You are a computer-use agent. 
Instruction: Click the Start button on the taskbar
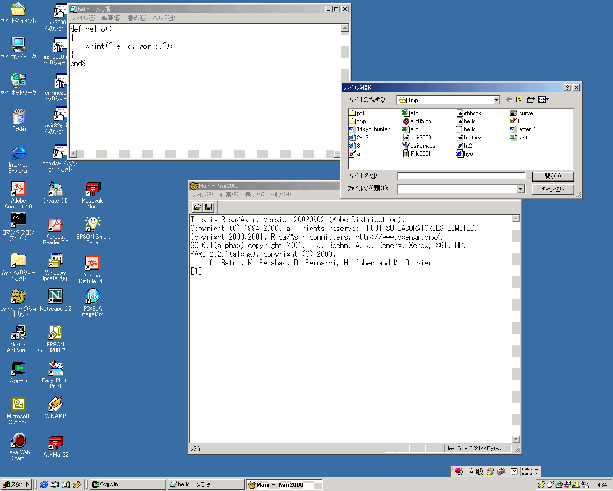[x=16, y=484]
